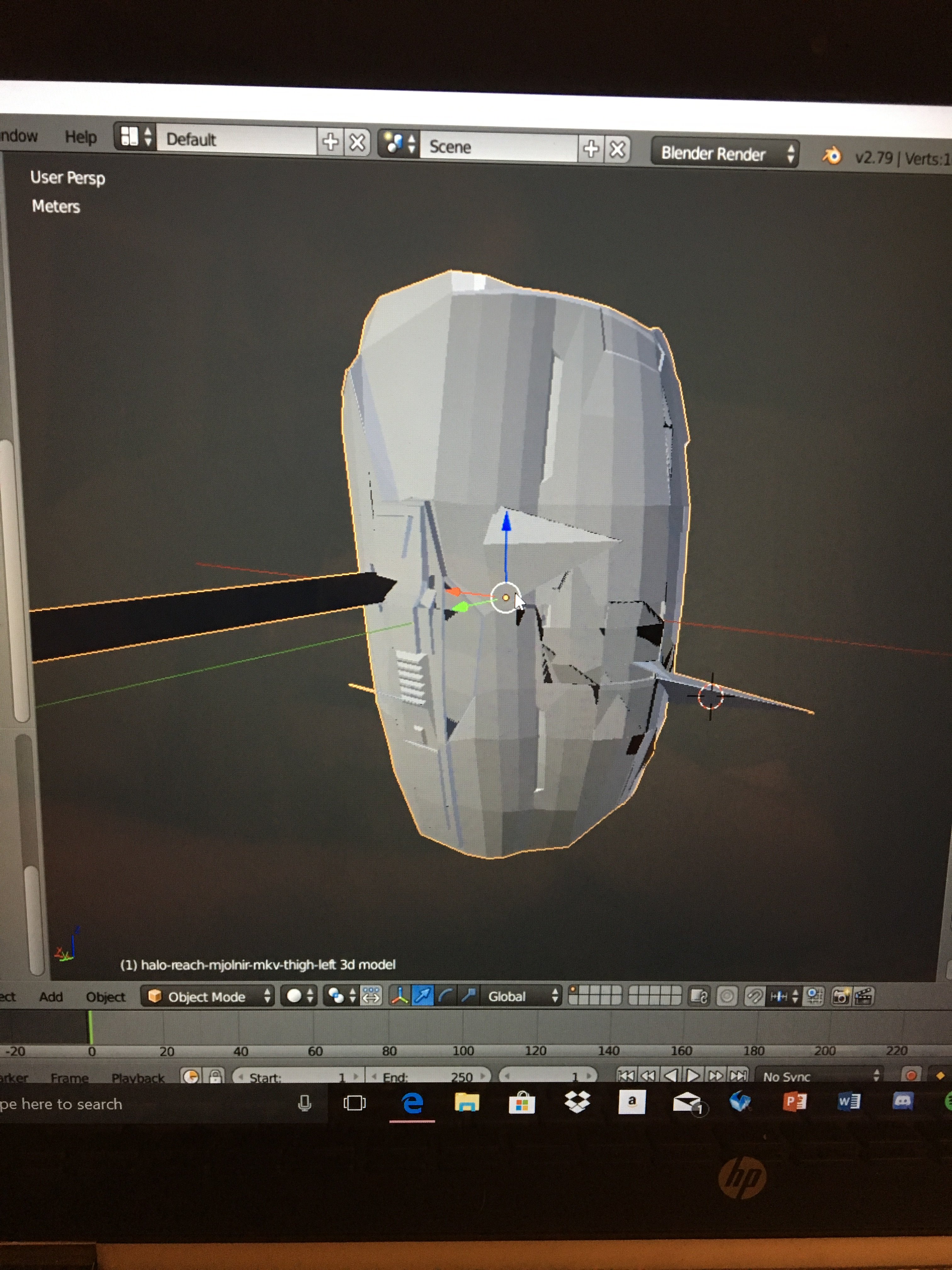Click the current frame number field

click(549, 1075)
